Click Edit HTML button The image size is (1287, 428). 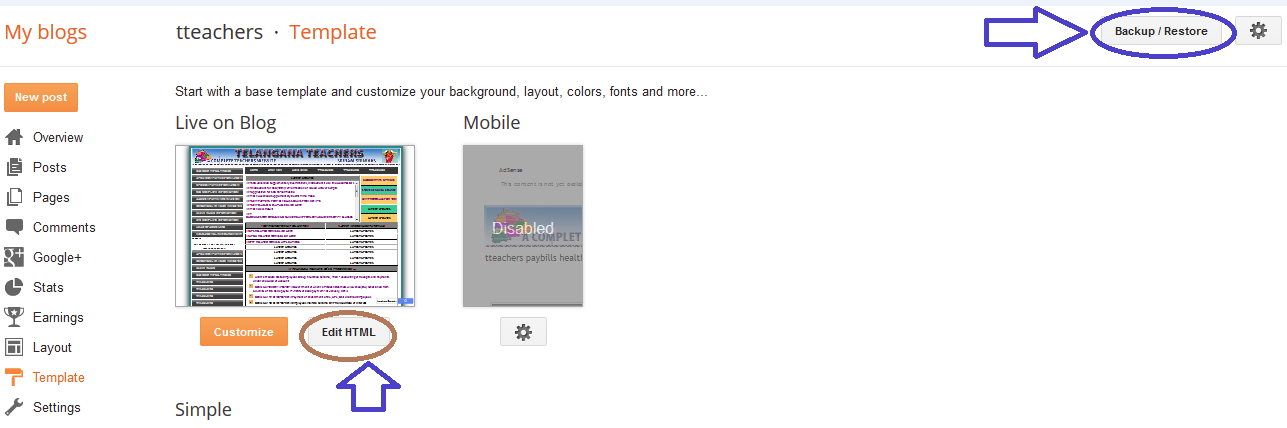click(348, 332)
